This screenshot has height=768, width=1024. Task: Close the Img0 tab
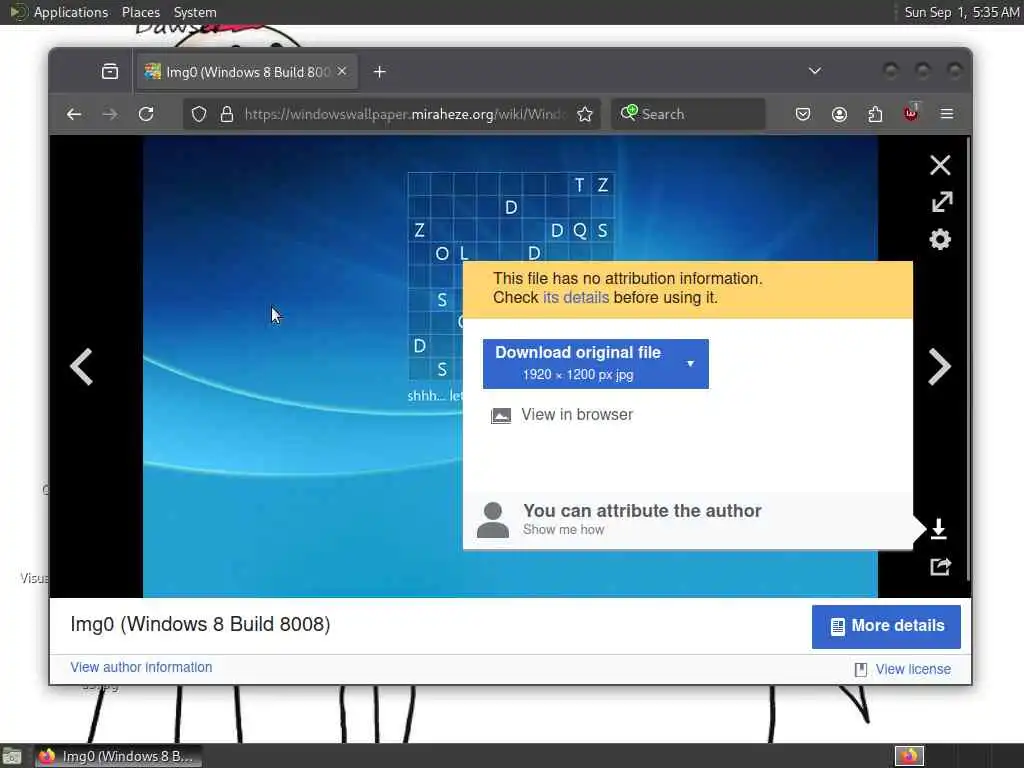click(x=342, y=71)
